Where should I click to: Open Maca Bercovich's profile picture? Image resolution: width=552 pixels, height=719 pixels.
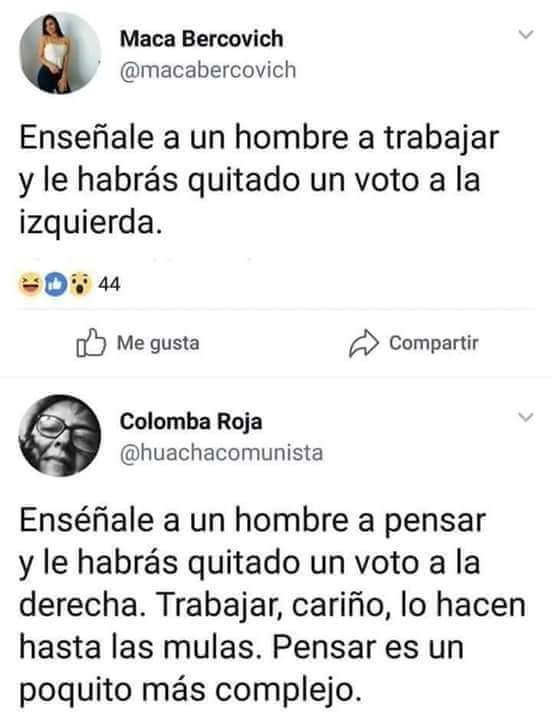pos(60,53)
